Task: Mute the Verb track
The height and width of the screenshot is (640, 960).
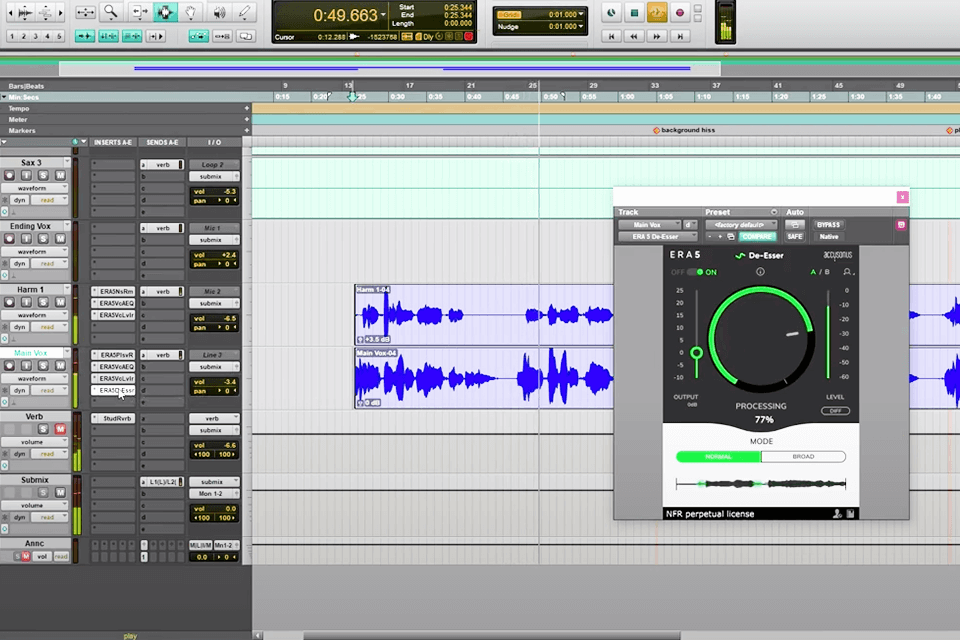Action: pos(61,428)
